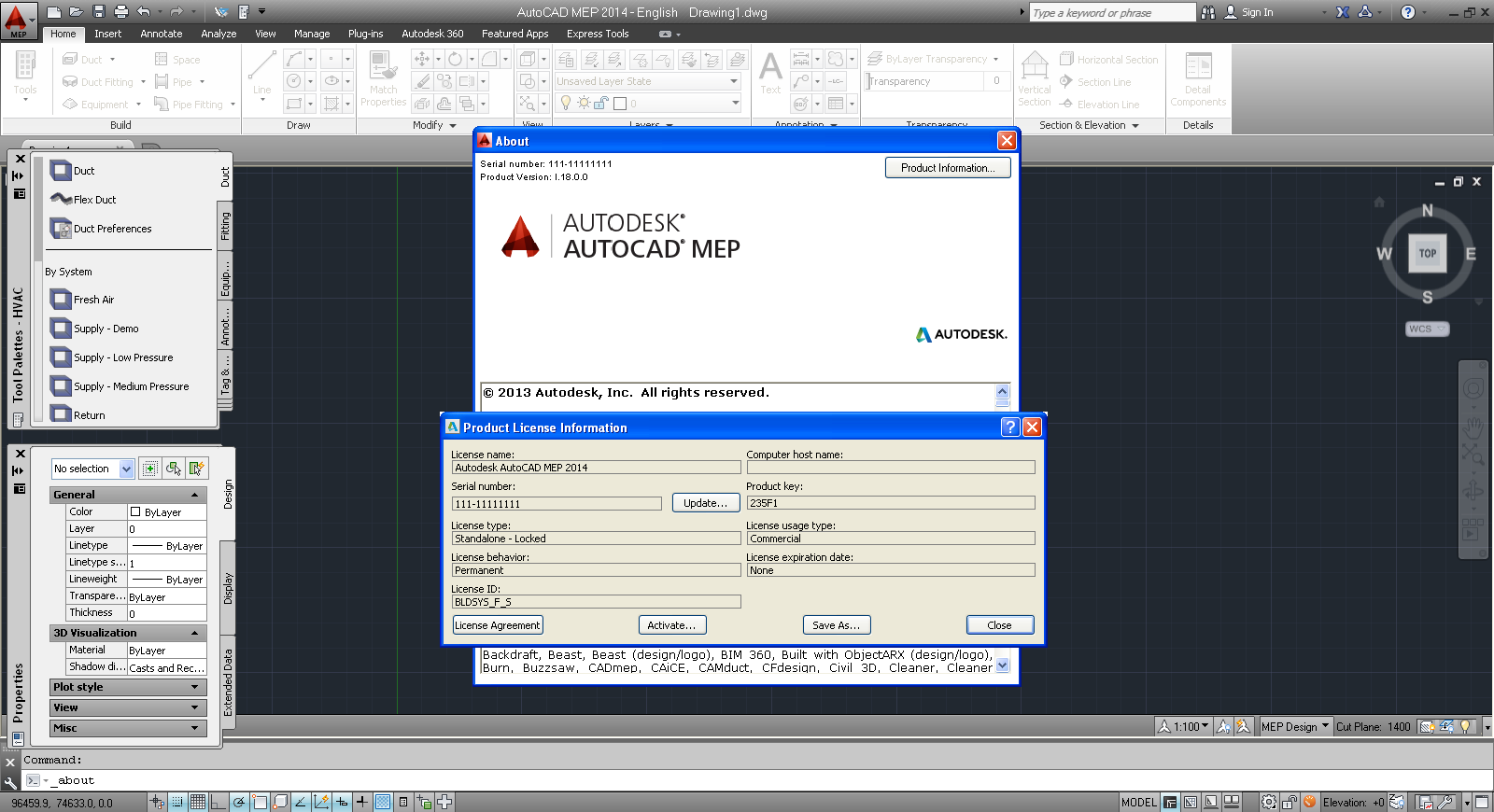Select the Fresh Air system duct tool
This screenshot has width=1494, height=812.
coord(82,300)
